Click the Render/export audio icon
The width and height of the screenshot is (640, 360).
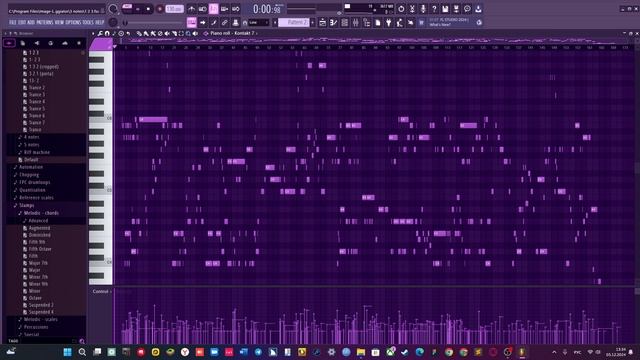(x=456, y=9)
